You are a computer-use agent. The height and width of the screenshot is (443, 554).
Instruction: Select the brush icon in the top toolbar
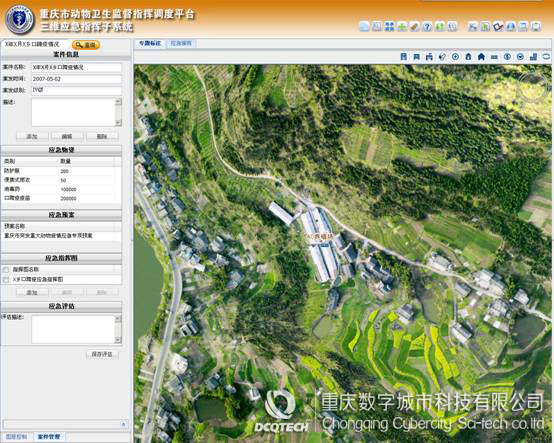[414, 26]
